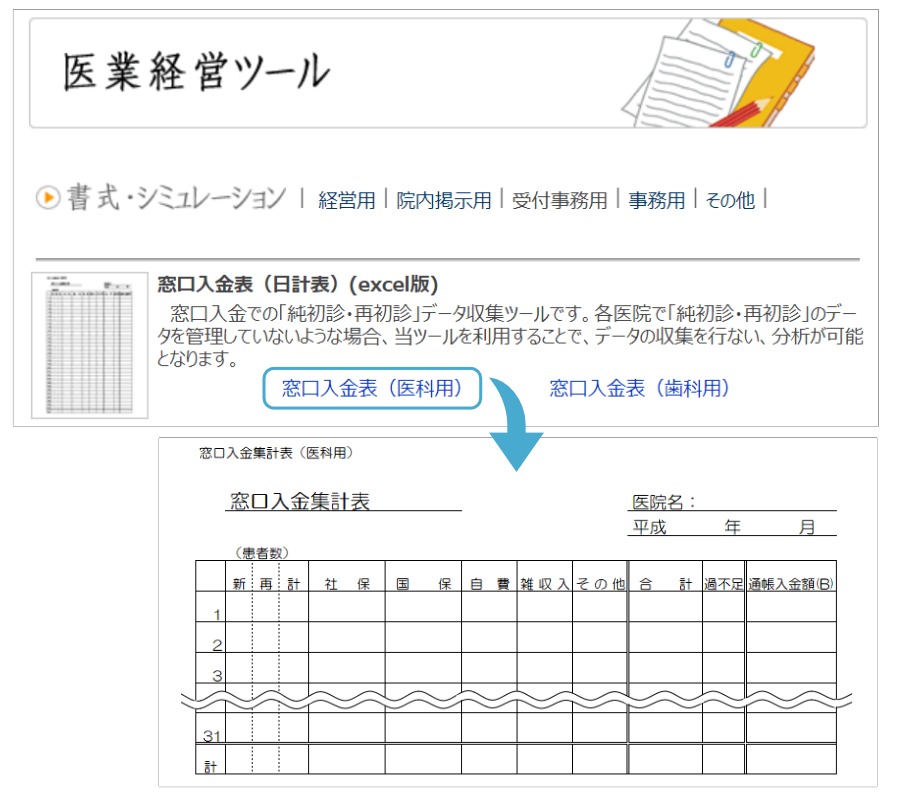900x807 pixels.
Task: Click the 窓口入金集計表 sheet title
Action: click(x=300, y=502)
